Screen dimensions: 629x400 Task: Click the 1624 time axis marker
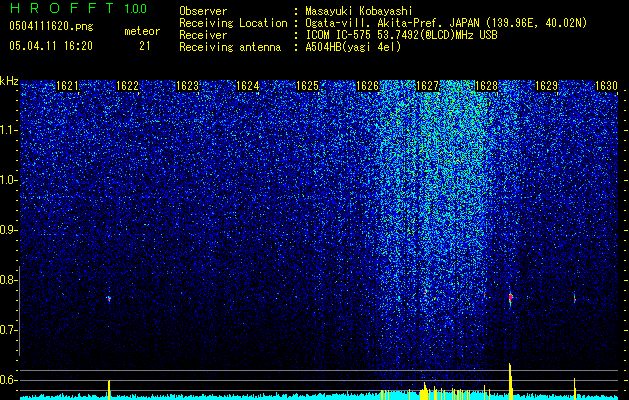coord(247,86)
